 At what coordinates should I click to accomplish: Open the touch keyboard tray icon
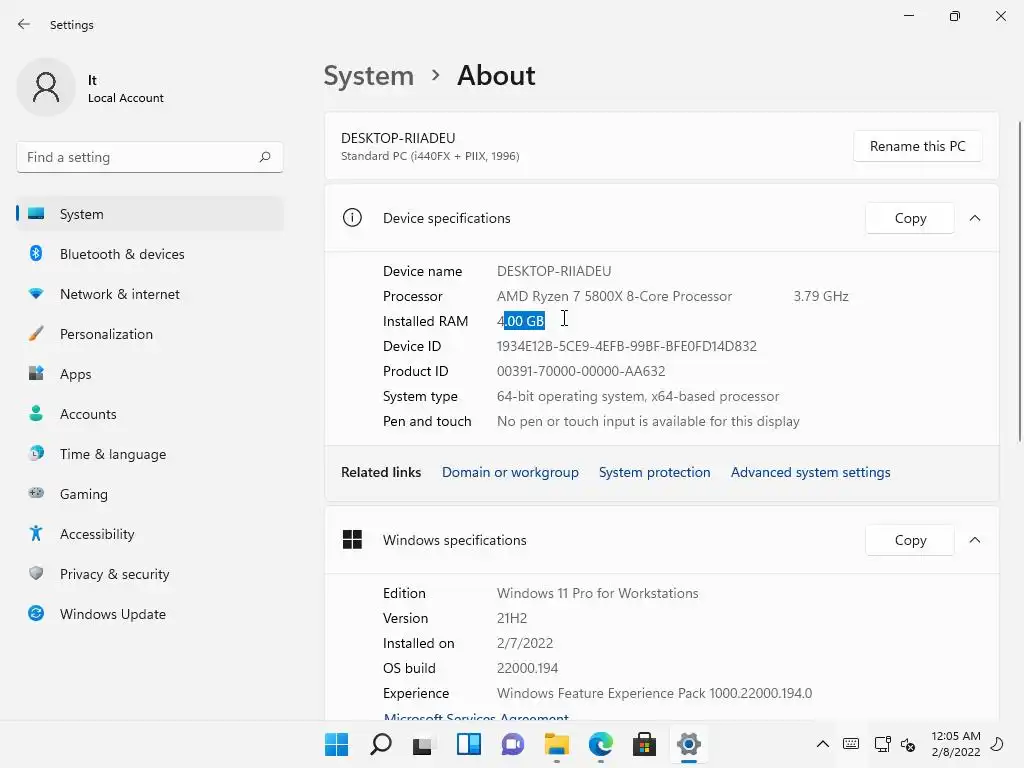click(851, 744)
